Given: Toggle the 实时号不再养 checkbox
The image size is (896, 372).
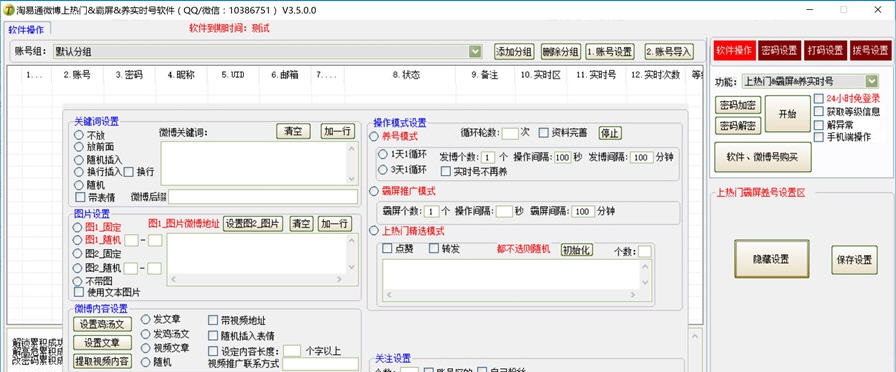Looking at the screenshot, I should pyautogui.click(x=446, y=171).
